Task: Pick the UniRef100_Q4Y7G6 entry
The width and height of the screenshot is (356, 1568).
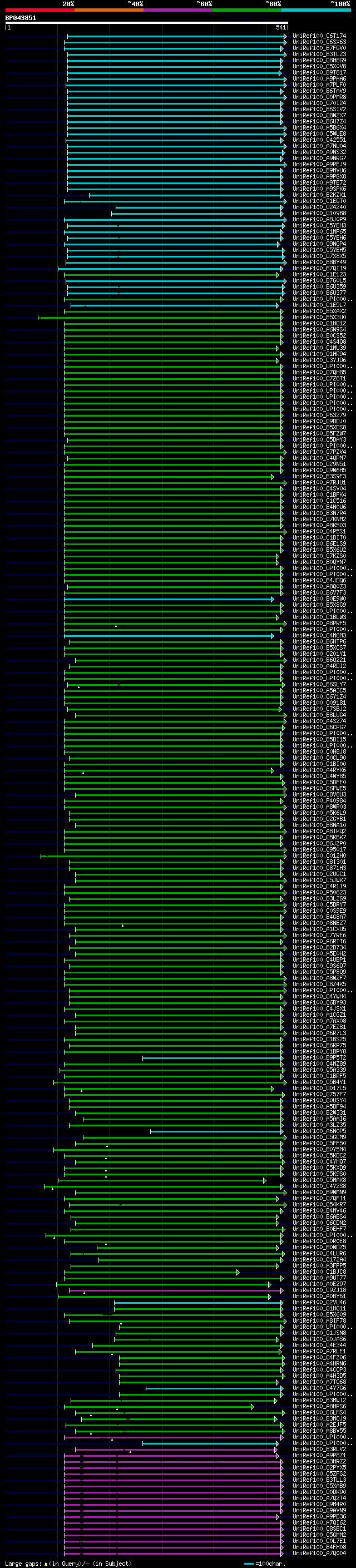Action: coord(319,1388)
